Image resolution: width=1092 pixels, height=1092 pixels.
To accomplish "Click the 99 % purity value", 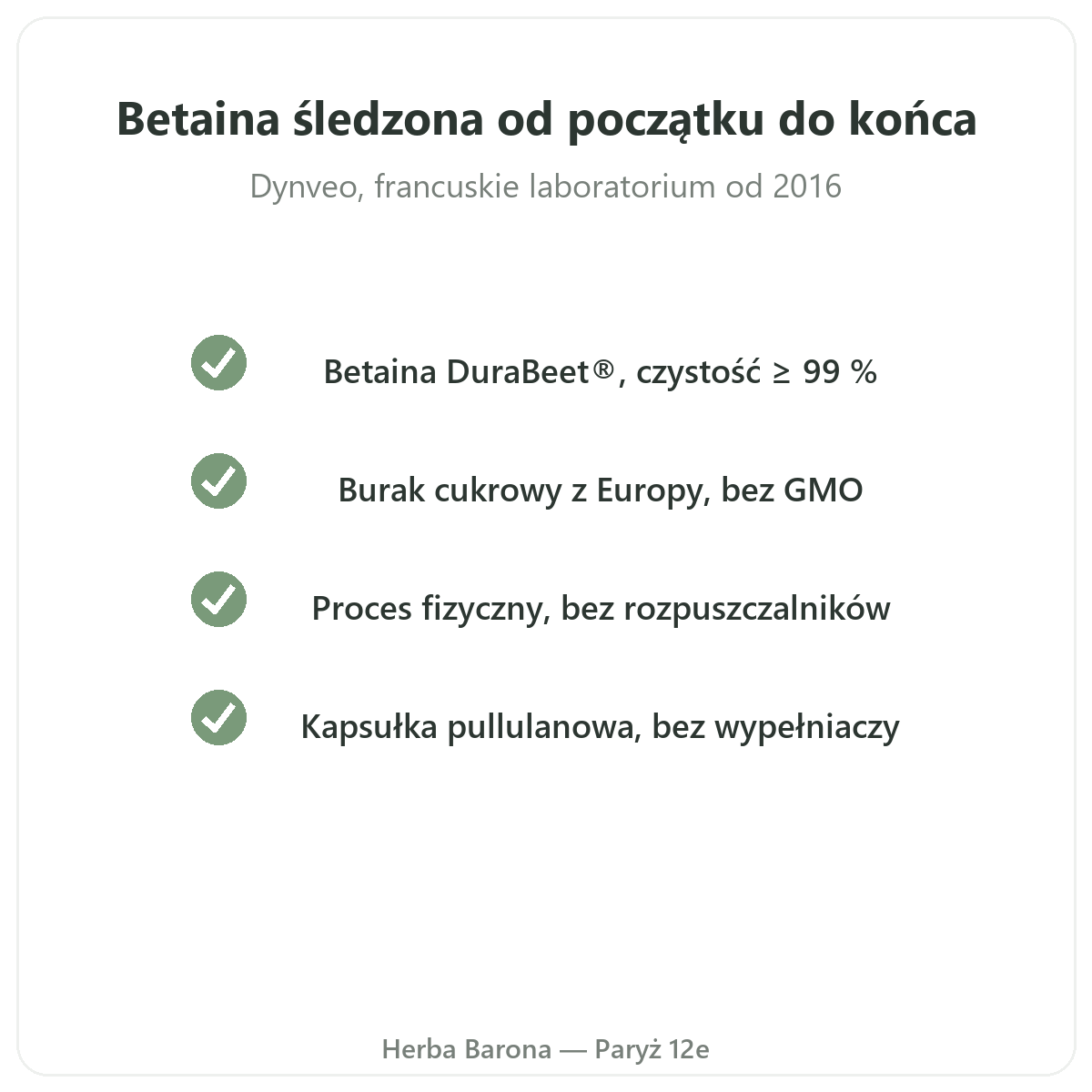I will pyautogui.click(x=839, y=371).
